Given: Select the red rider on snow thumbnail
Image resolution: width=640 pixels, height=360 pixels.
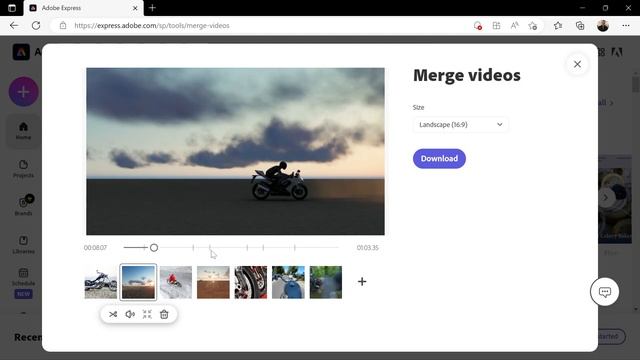Looking at the screenshot, I should (x=176, y=282).
